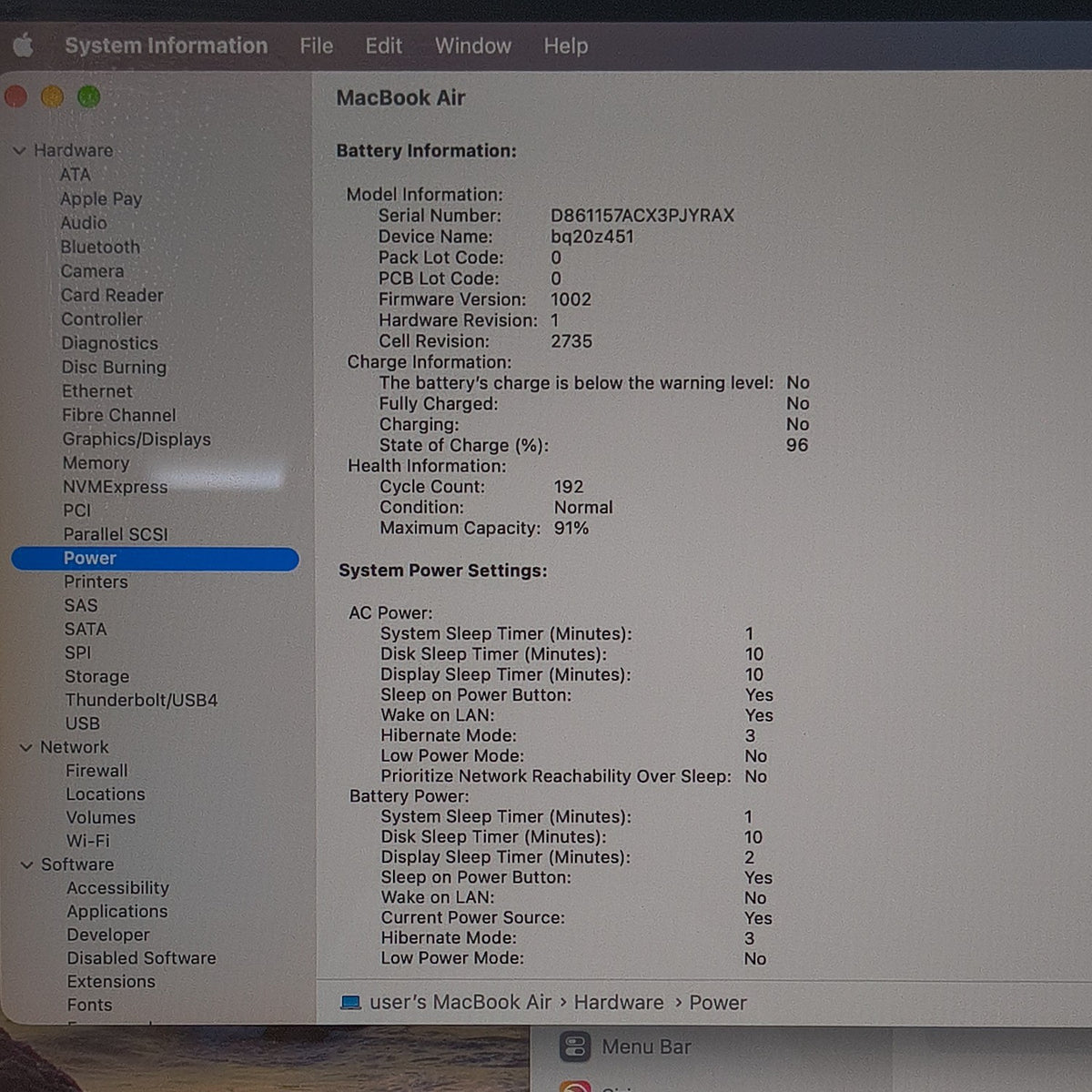Select Wi-Fi under Network

87,841
